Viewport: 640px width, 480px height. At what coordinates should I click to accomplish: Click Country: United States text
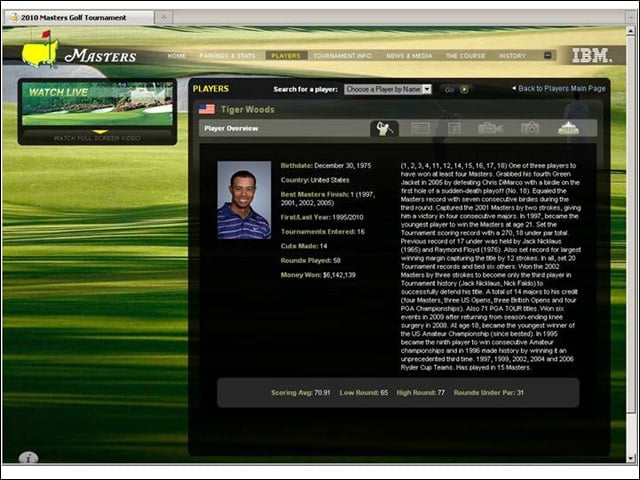[x=315, y=180]
